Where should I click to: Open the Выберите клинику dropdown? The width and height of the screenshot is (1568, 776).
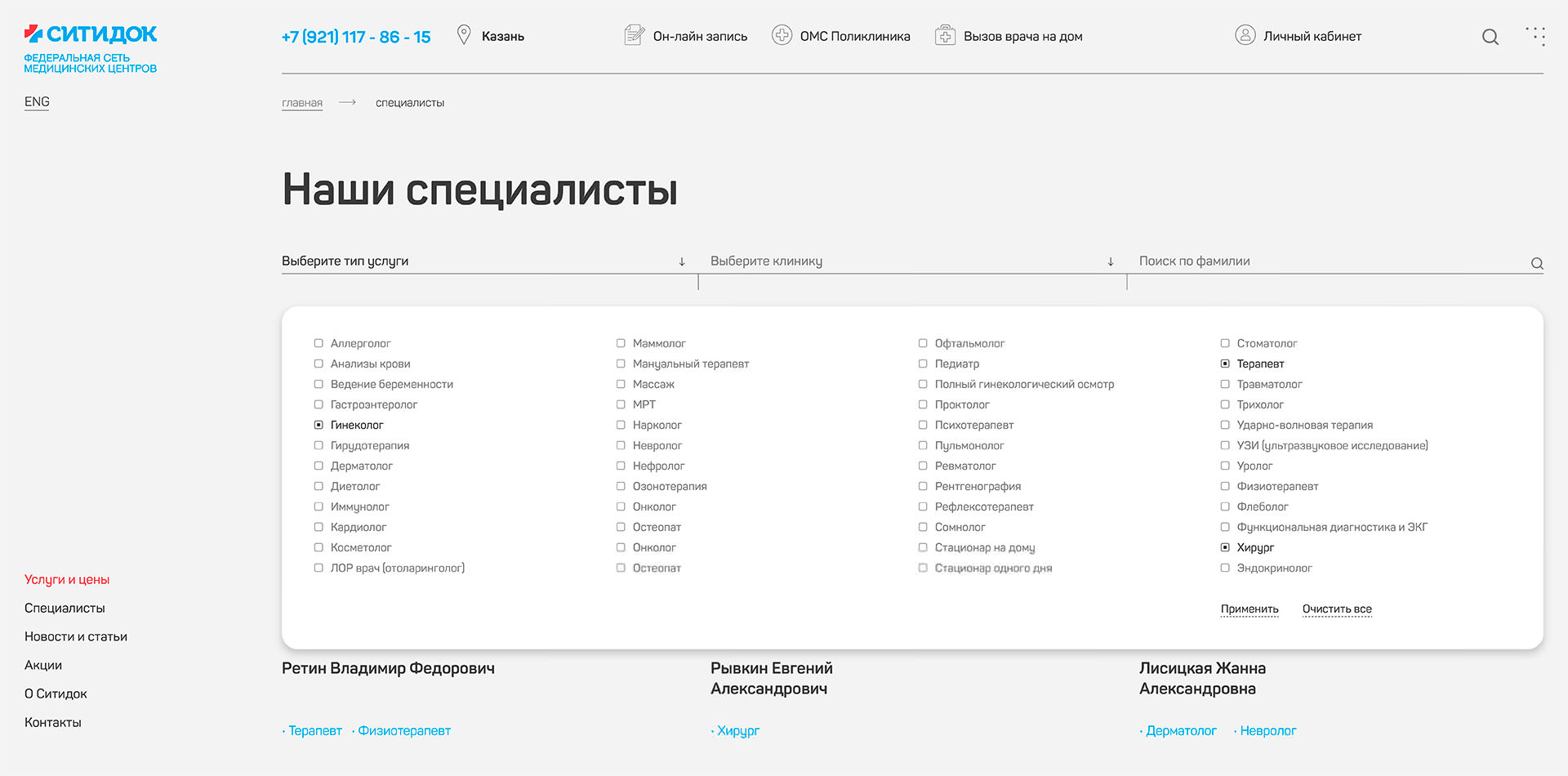tap(912, 261)
